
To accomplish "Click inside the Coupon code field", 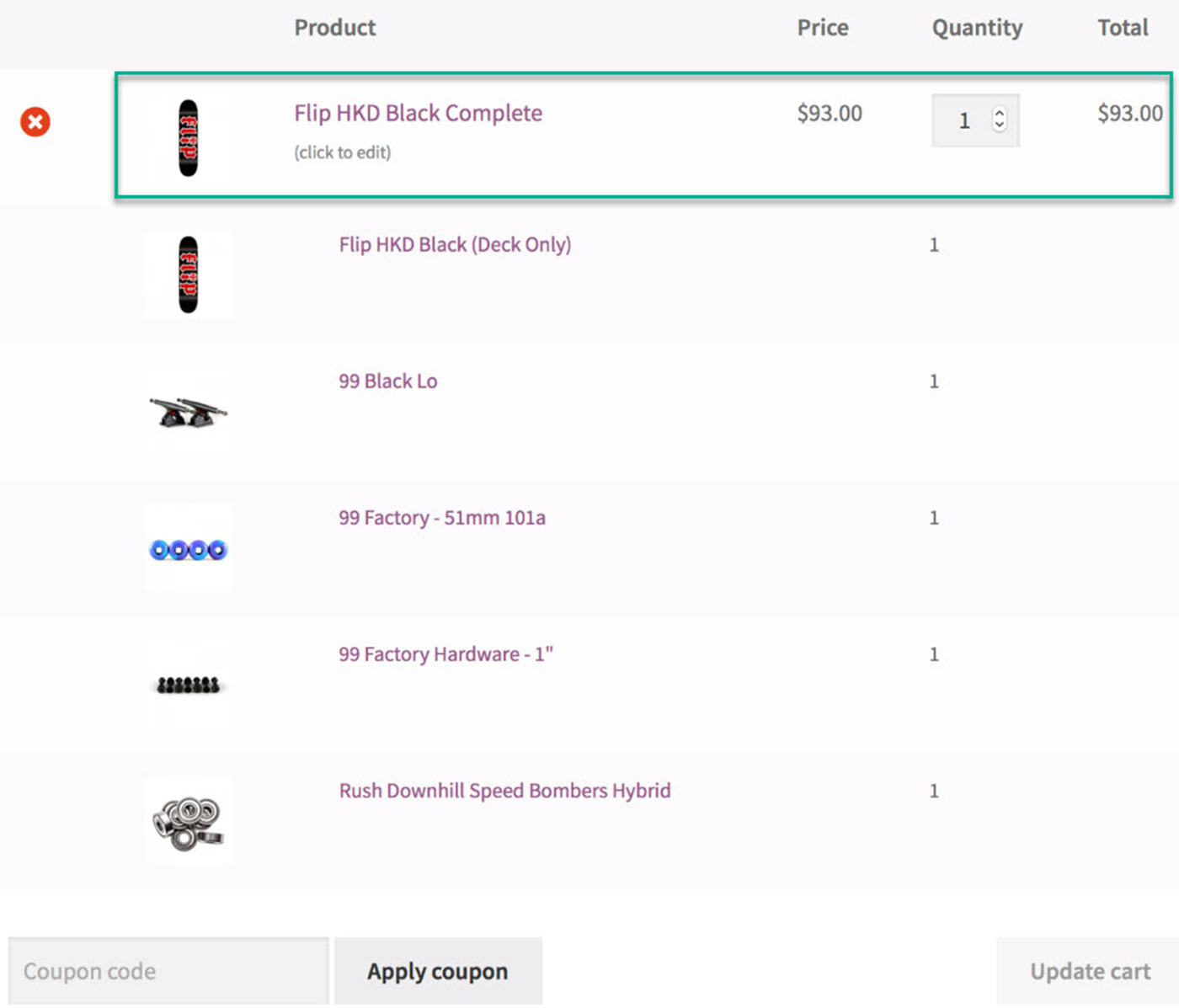I will click(168, 970).
